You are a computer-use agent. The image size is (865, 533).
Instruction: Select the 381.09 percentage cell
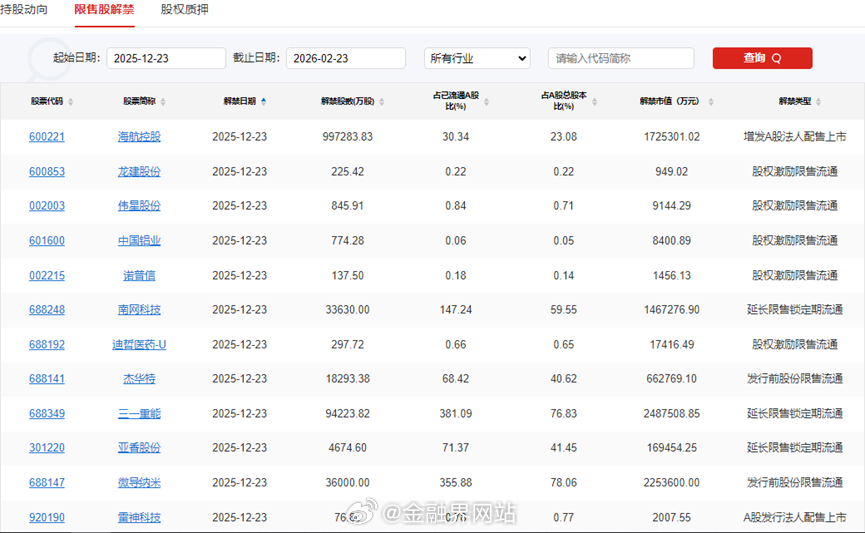456,413
